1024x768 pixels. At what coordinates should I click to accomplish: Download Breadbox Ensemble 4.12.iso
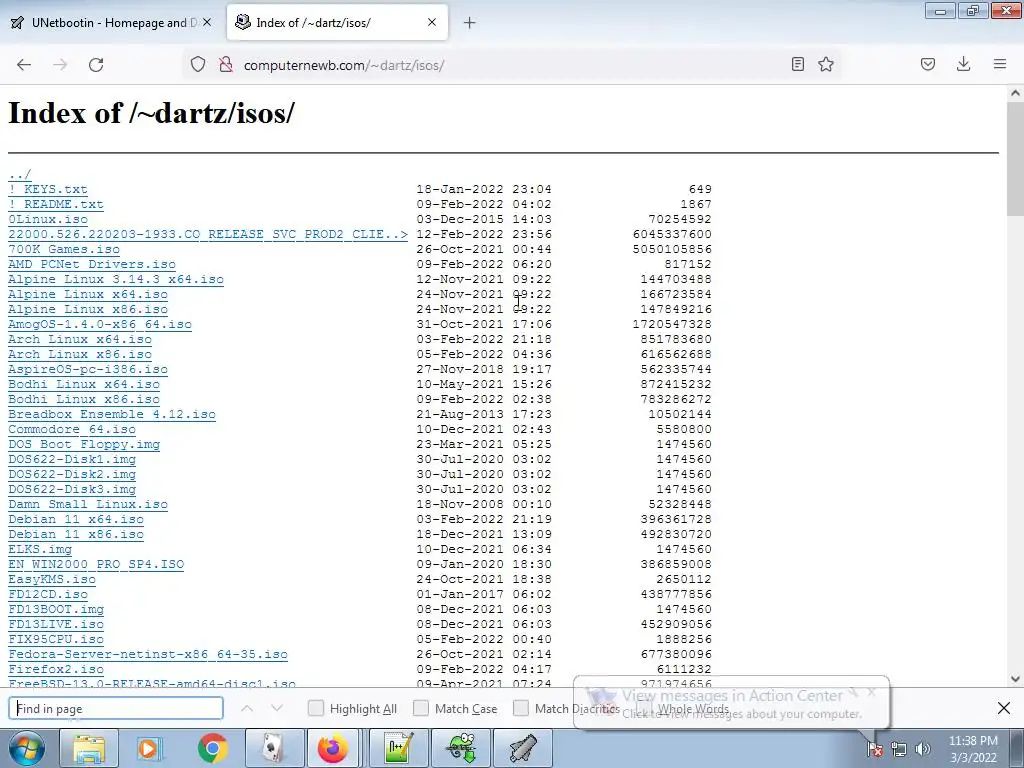(112, 415)
